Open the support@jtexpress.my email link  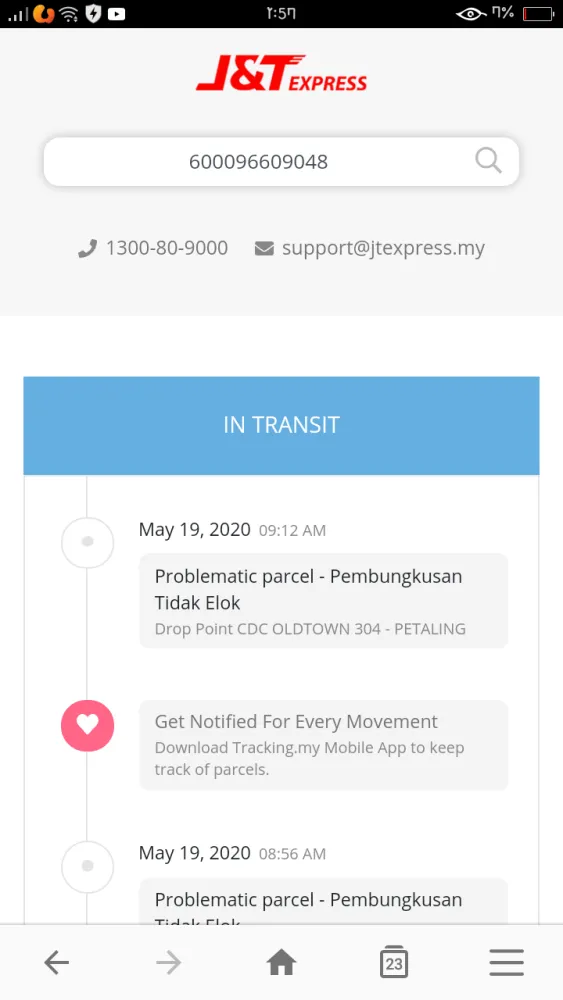(x=383, y=248)
